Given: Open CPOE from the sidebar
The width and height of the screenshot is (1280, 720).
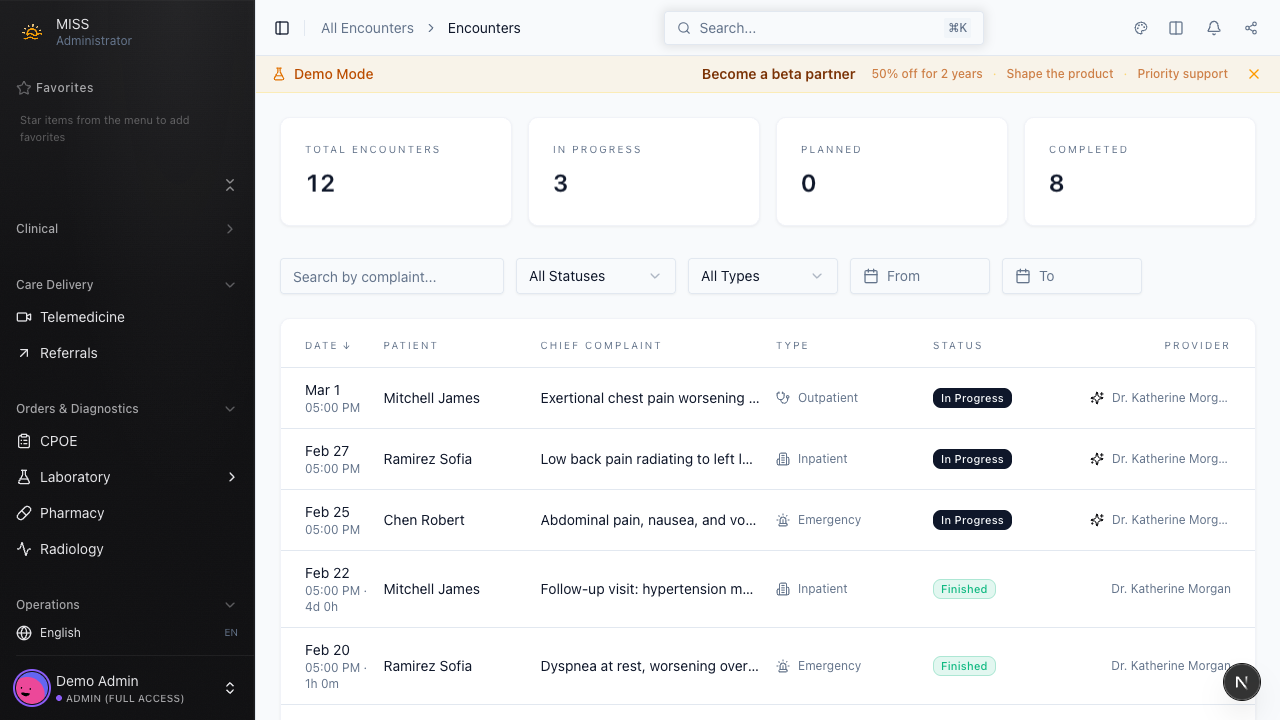Looking at the screenshot, I should pos(56,441).
